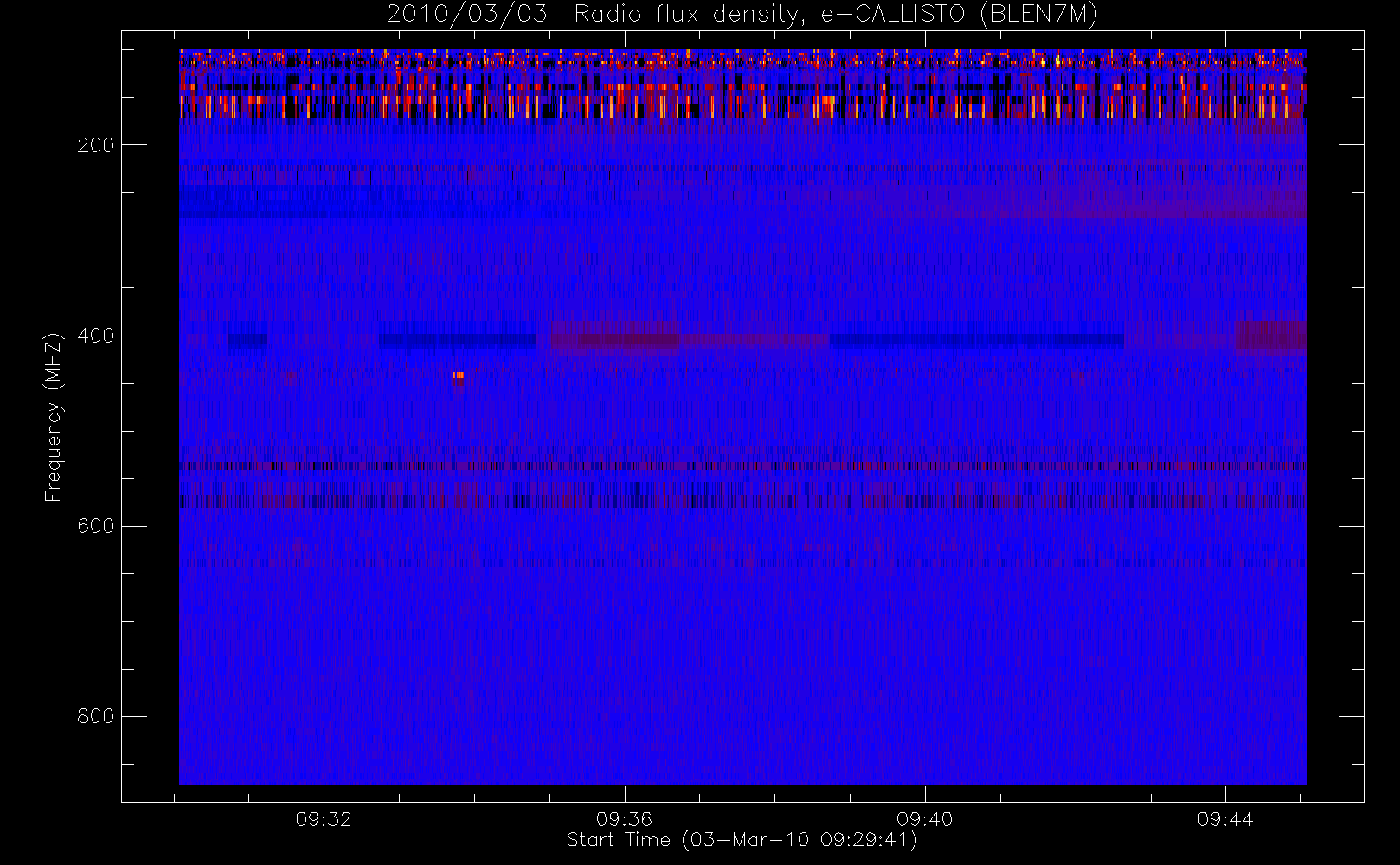Click the 09:44 time axis label
The height and width of the screenshot is (865, 1400).
(1224, 819)
